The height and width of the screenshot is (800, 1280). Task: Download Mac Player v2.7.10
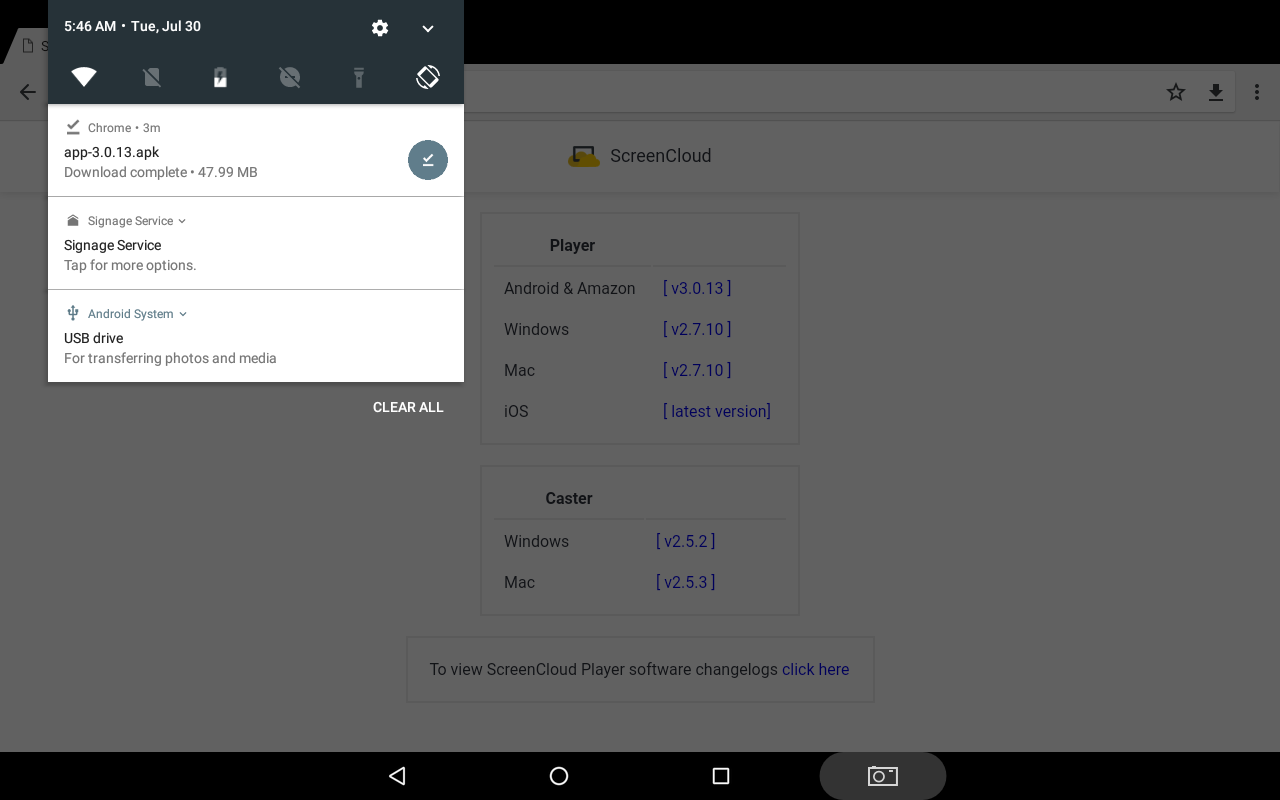click(697, 370)
